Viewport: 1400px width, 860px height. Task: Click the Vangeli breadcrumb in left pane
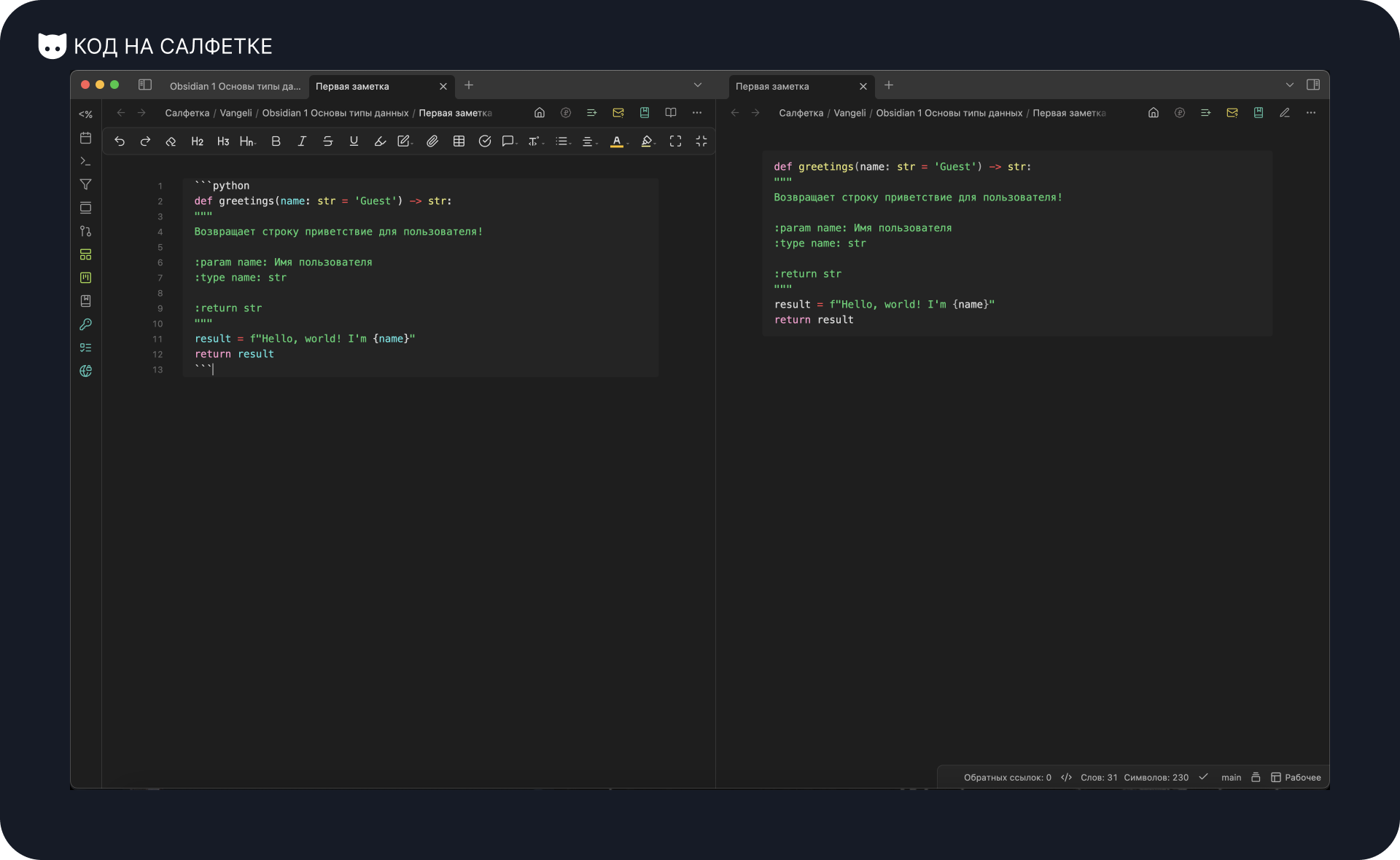(236, 113)
